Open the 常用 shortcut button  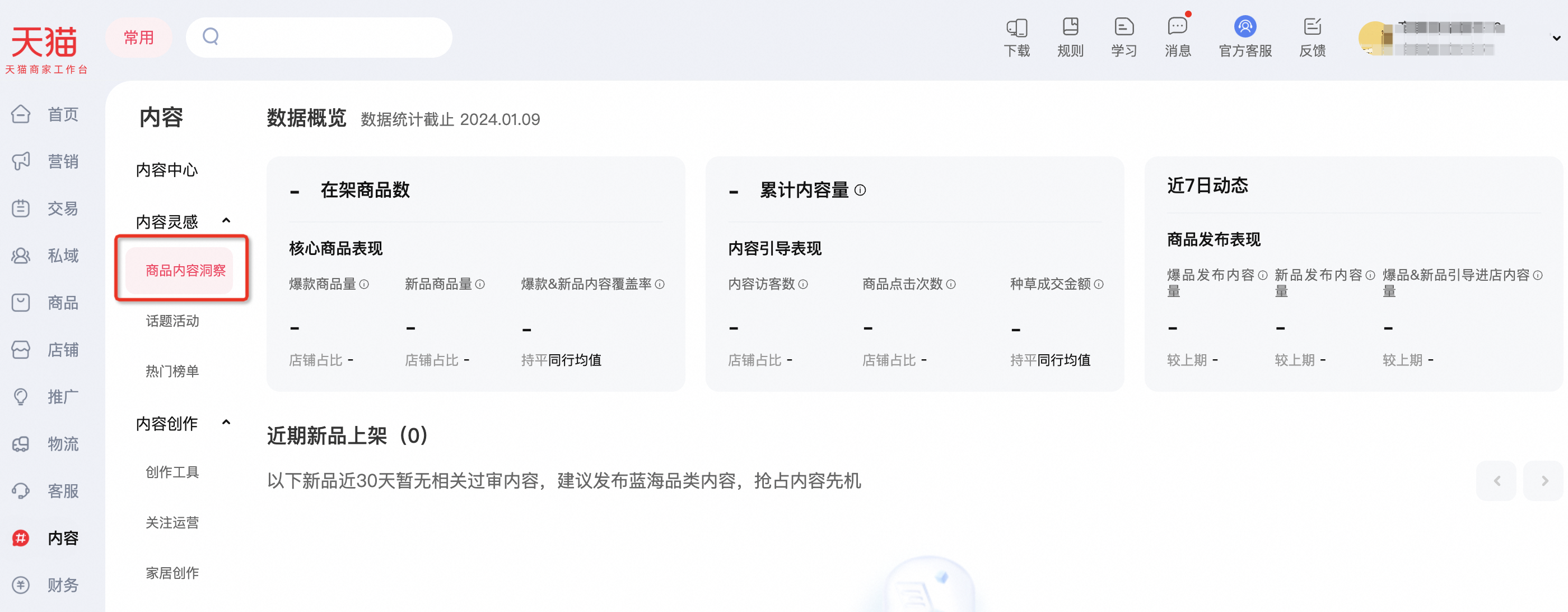click(139, 38)
